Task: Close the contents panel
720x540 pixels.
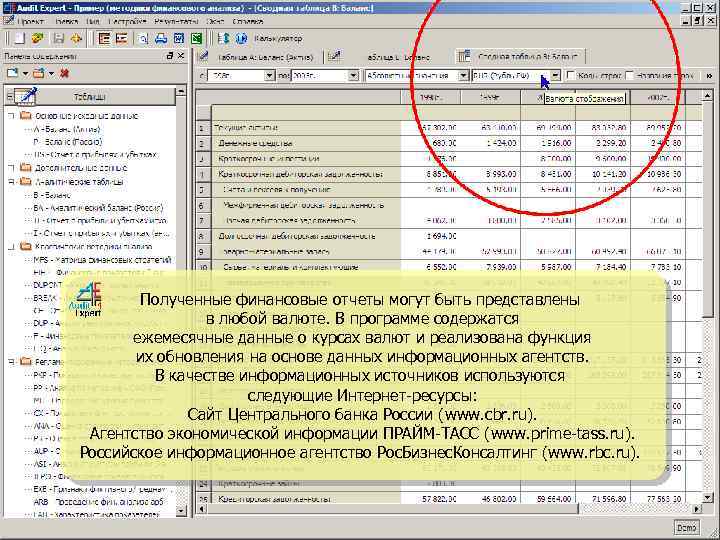Action: pos(181,56)
